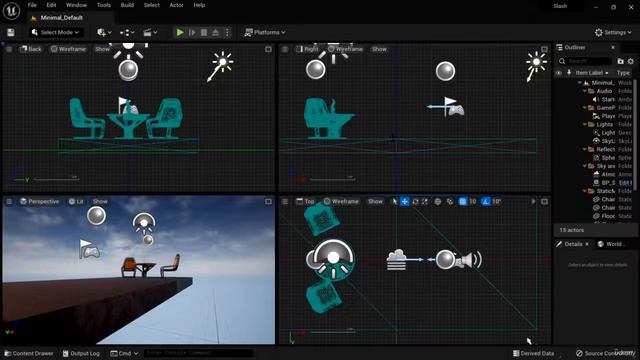Toggle surface snapping in Top viewport
640x360 pixels.
pos(450,201)
